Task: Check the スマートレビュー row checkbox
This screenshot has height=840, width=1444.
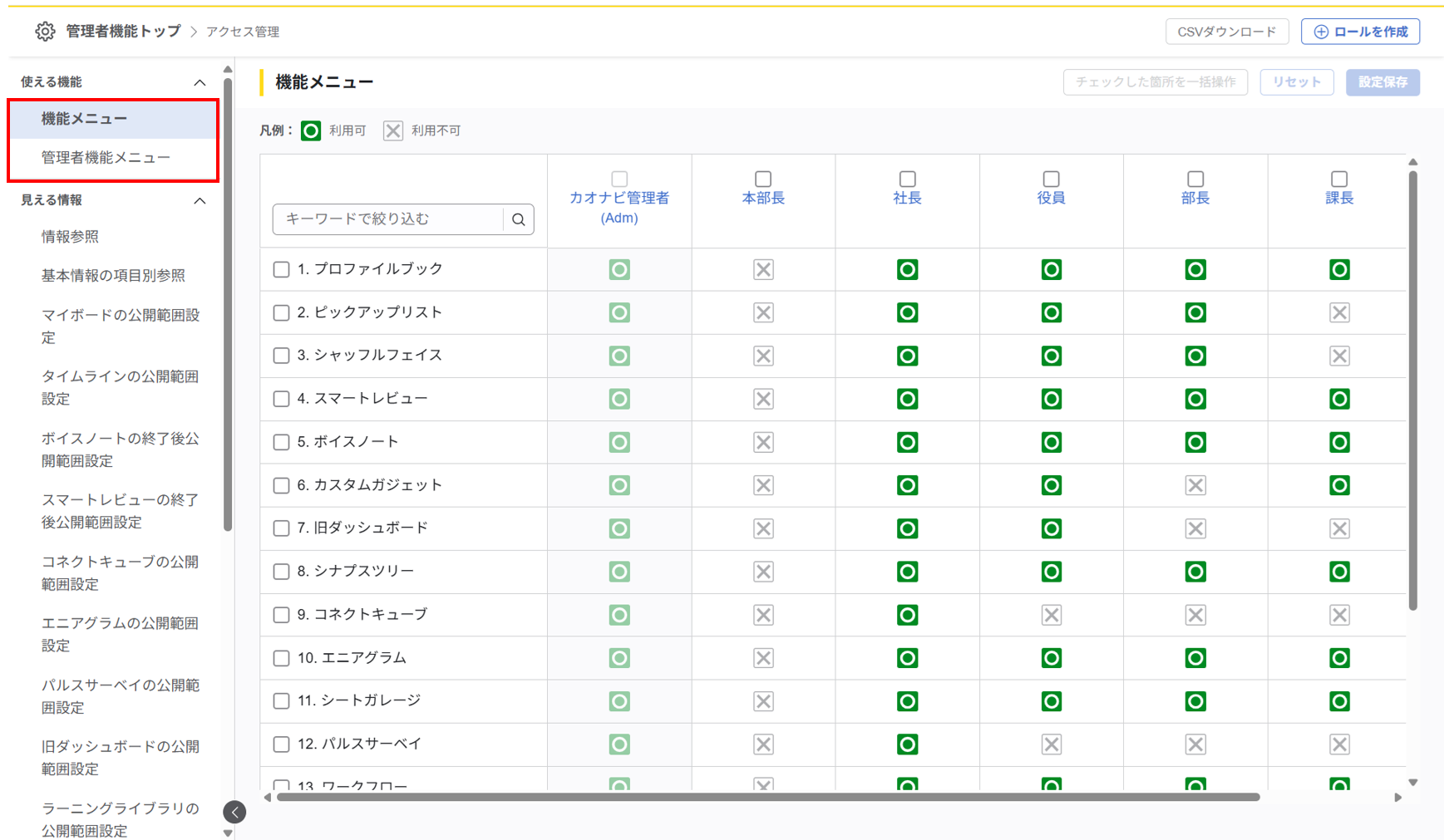Action: click(281, 399)
